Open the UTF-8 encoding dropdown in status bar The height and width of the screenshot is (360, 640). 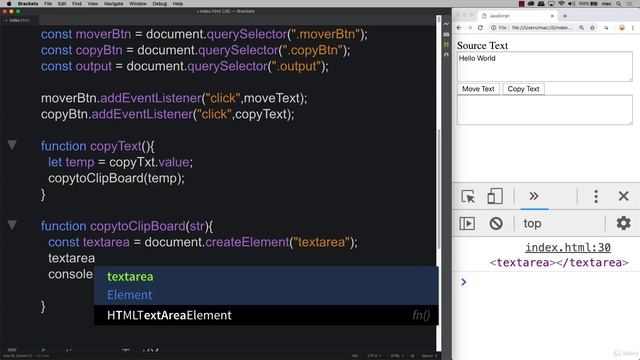[373, 356]
